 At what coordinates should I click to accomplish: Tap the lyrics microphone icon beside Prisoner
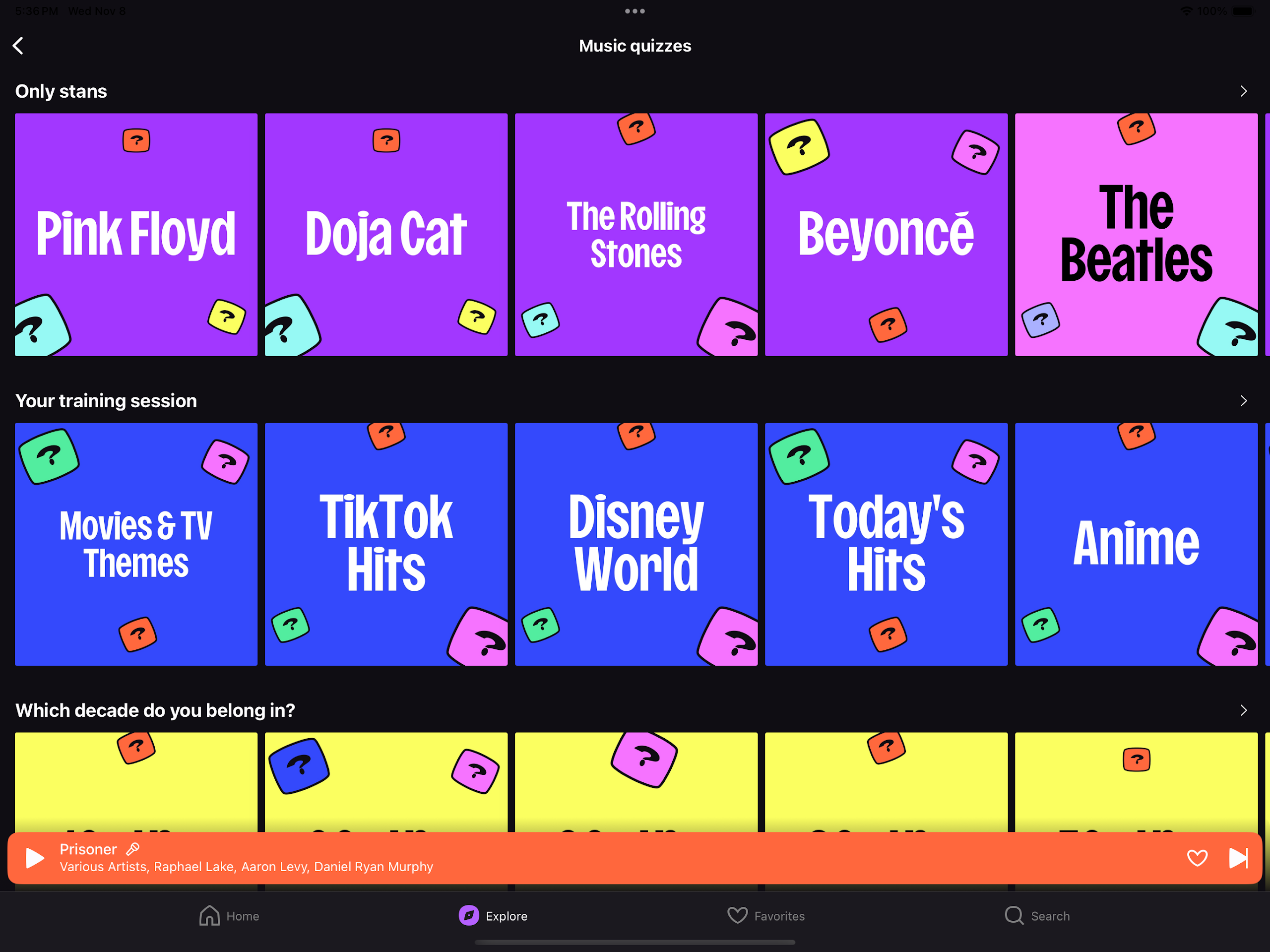tap(132, 849)
